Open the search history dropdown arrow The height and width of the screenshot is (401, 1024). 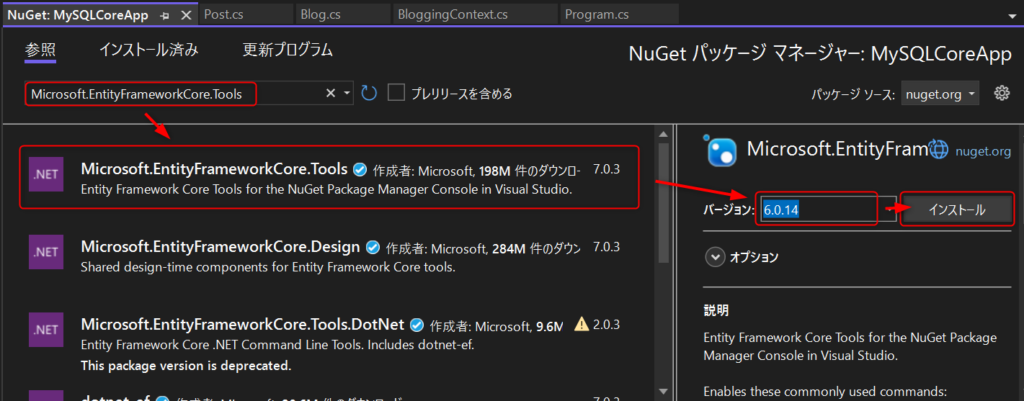347,94
